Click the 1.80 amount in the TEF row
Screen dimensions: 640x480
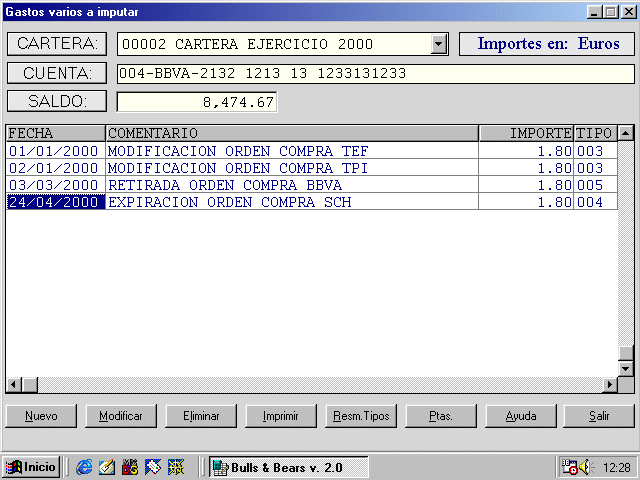(527, 151)
